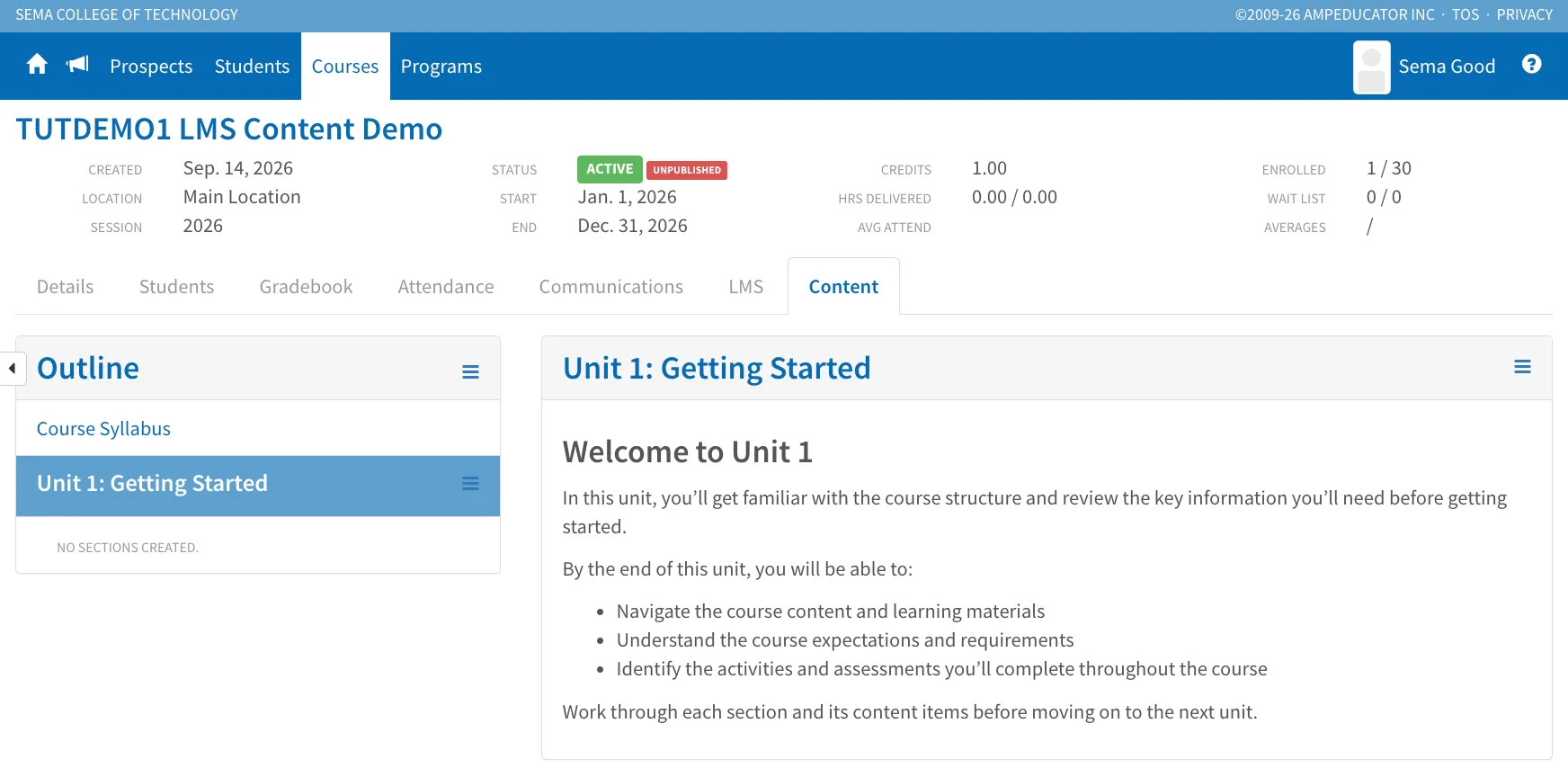Image resolution: width=1568 pixels, height=777 pixels.
Task: Click the Unit 1: Getting Started content heading
Action: tap(717, 369)
